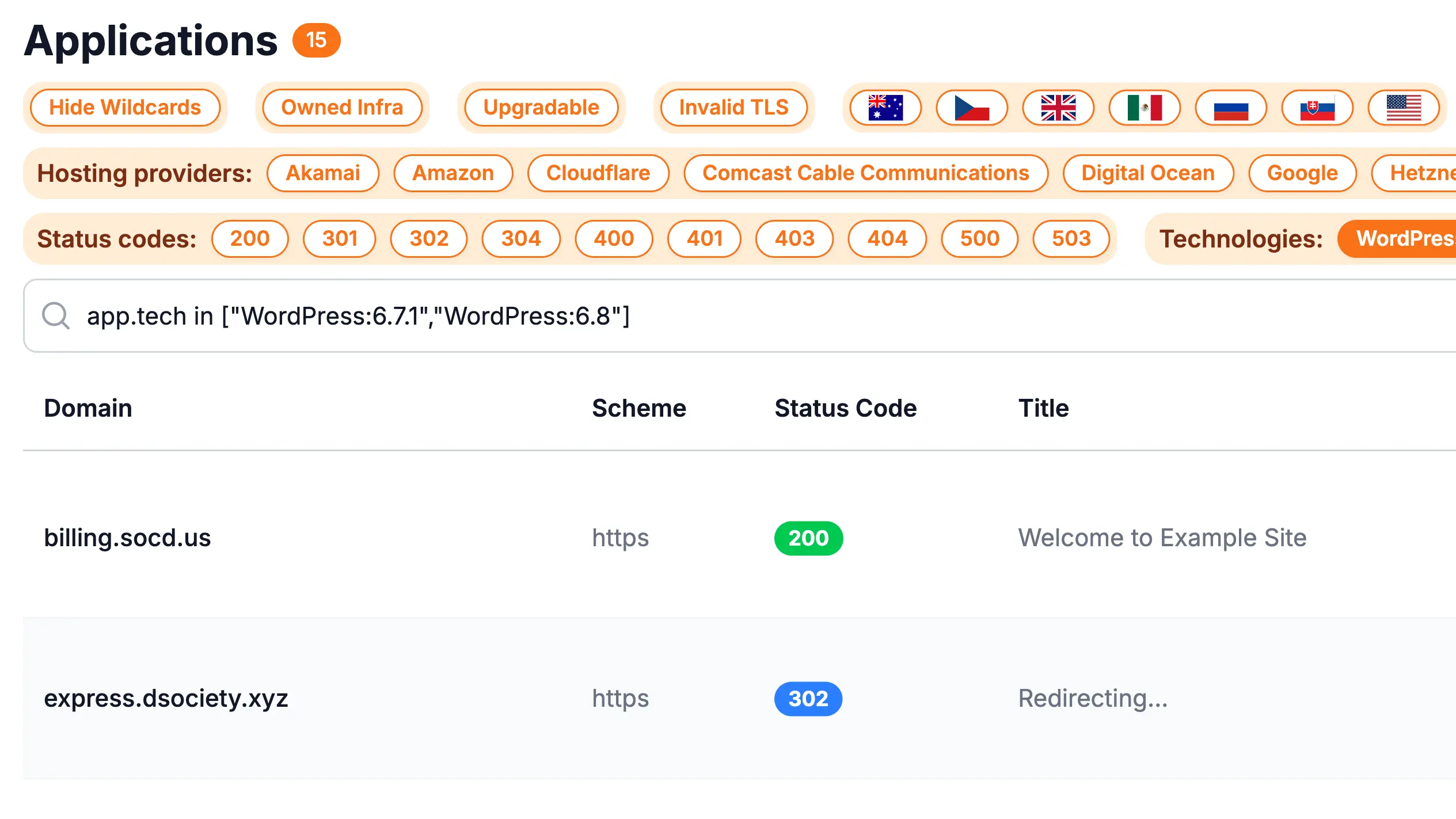The image size is (1456, 819).
Task: Sort by the Domain column header
Action: 88,408
